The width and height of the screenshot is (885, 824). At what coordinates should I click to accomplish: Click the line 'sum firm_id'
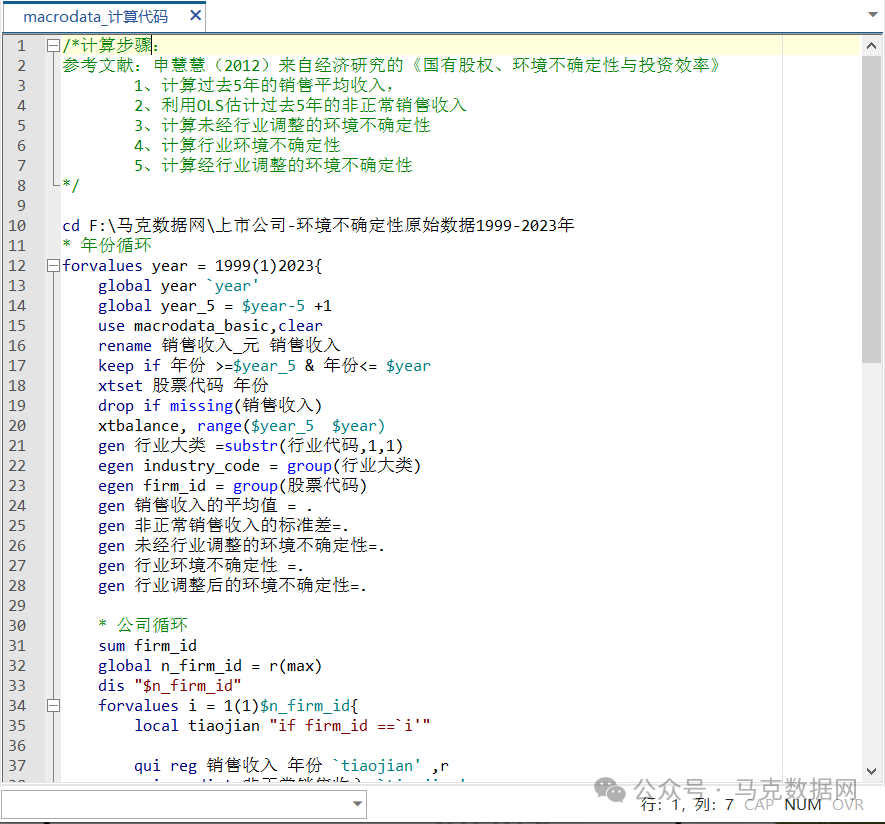147,646
